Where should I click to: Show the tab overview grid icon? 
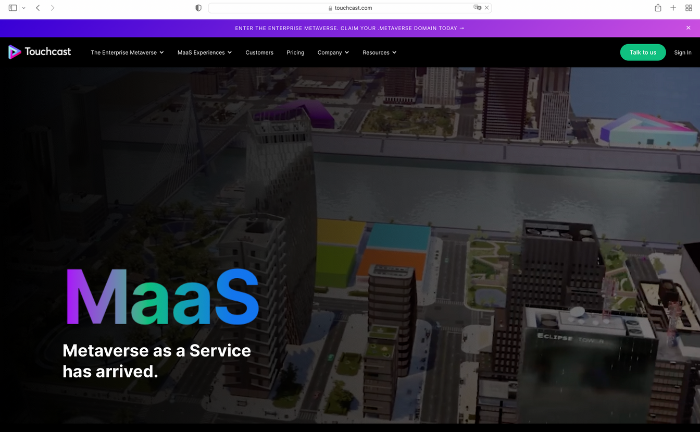pos(688,8)
